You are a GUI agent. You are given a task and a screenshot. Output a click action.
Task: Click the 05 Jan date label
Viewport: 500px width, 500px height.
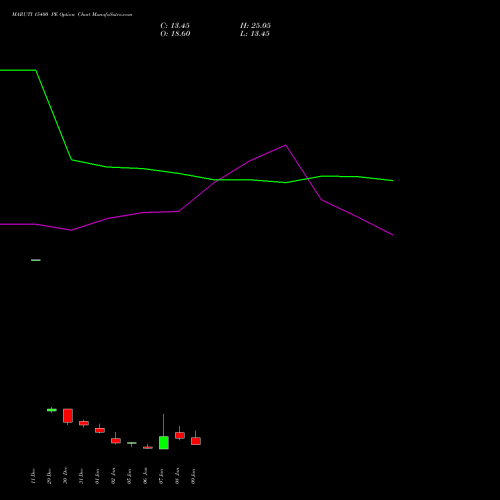pos(129,476)
